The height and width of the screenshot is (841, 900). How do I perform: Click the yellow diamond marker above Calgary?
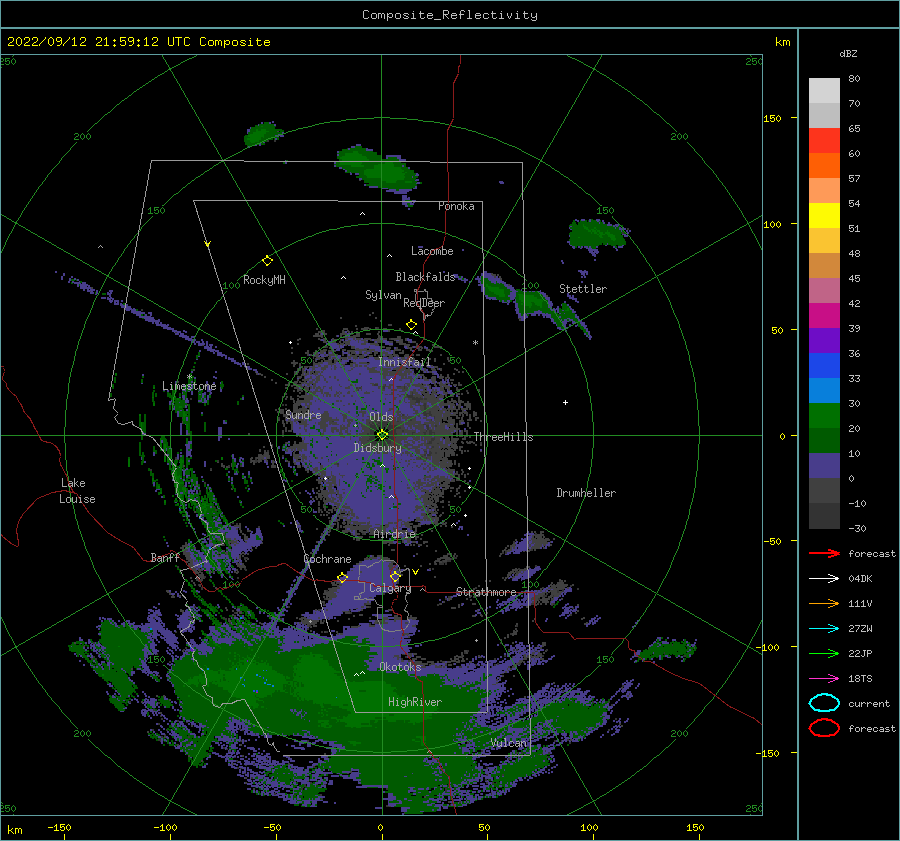[395, 576]
